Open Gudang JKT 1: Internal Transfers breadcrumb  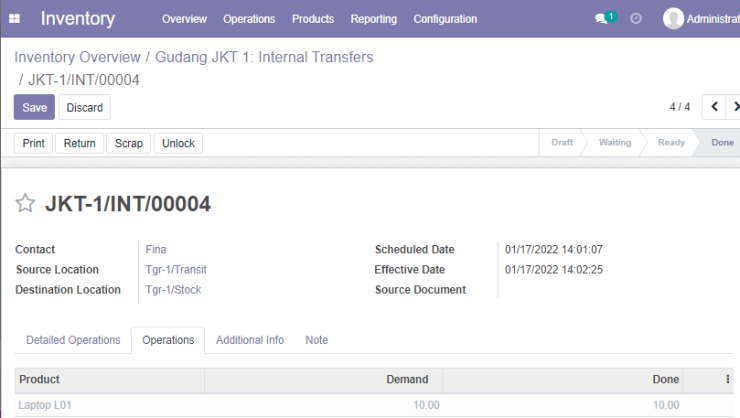click(264, 57)
